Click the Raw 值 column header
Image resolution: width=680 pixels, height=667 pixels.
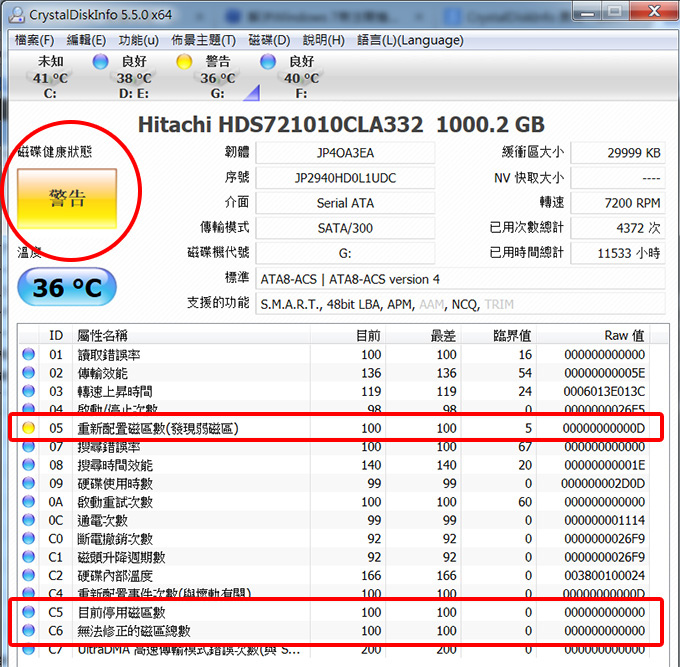pyautogui.click(x=593, y=335)
